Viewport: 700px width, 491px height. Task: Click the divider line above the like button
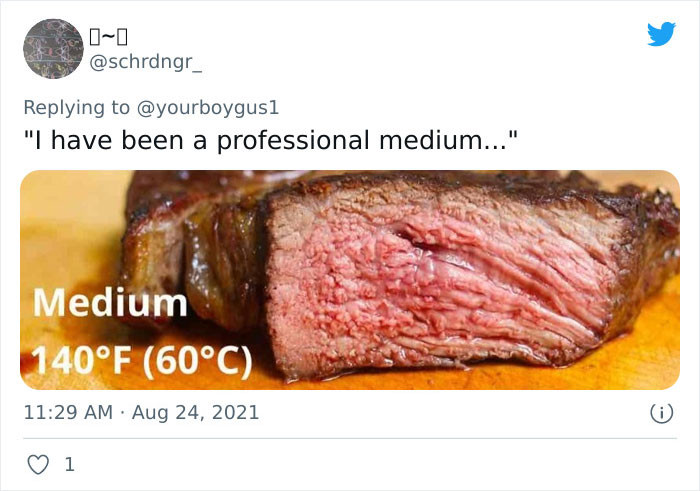tap(350, 438)
